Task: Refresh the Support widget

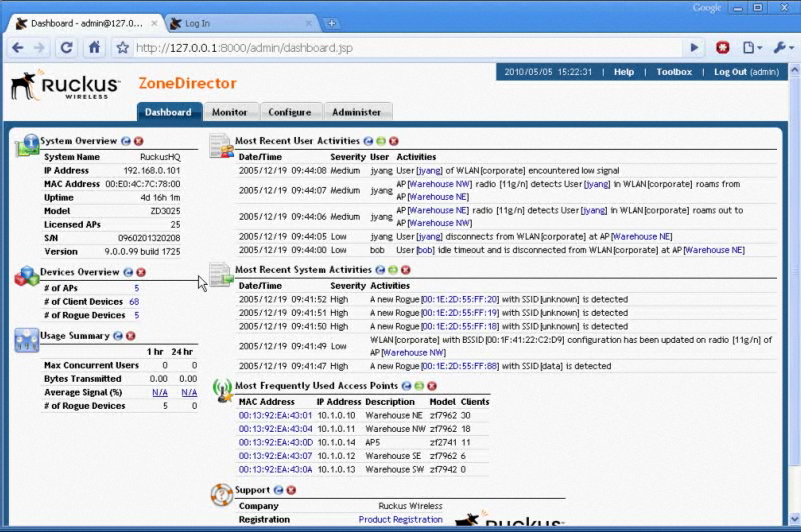Action: click(278, 490)
